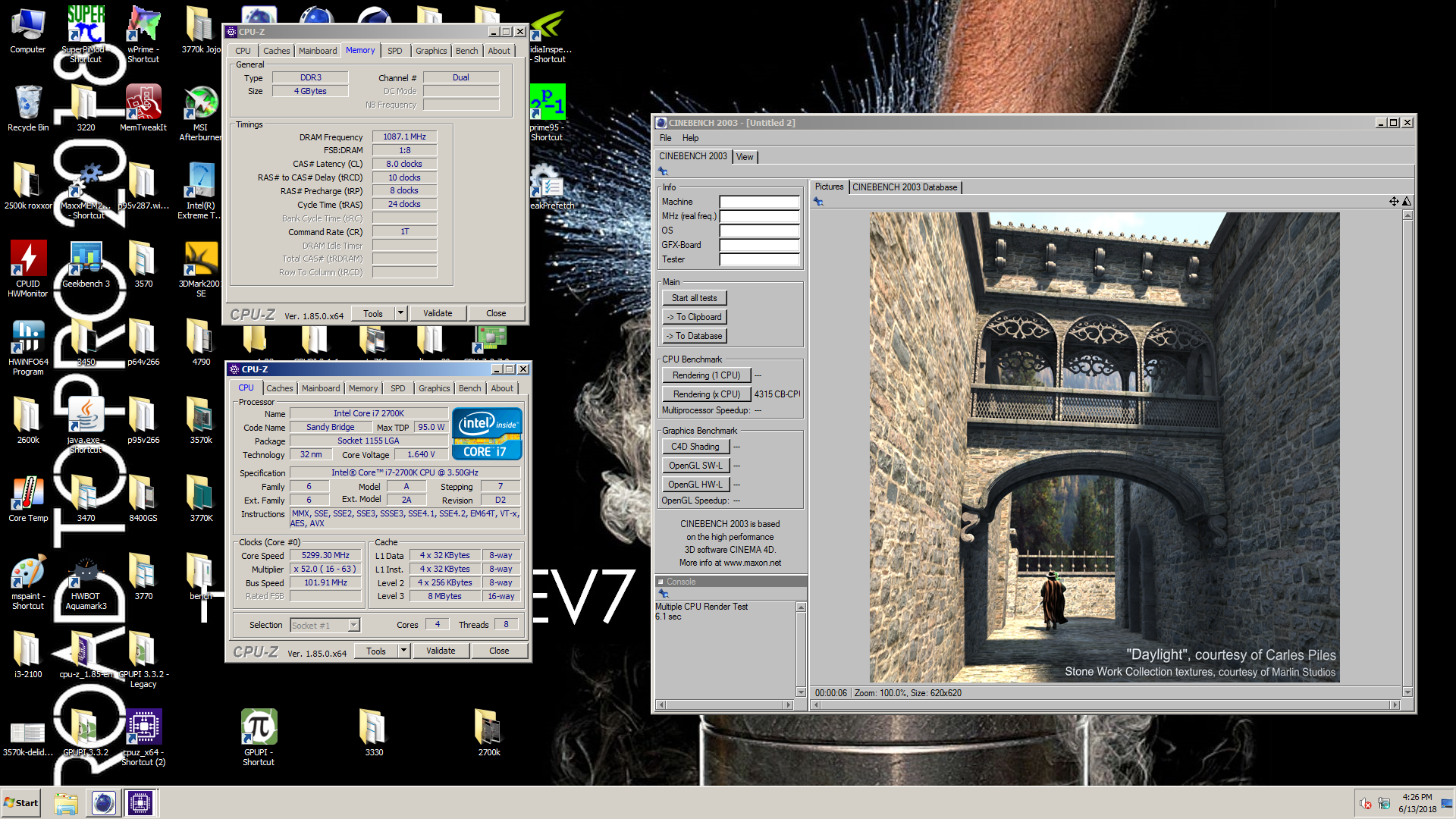Click taskbar Cinebench sphere icon
Image resolution: width=1456 pixels, height=819 pixels.
[104, 803]
